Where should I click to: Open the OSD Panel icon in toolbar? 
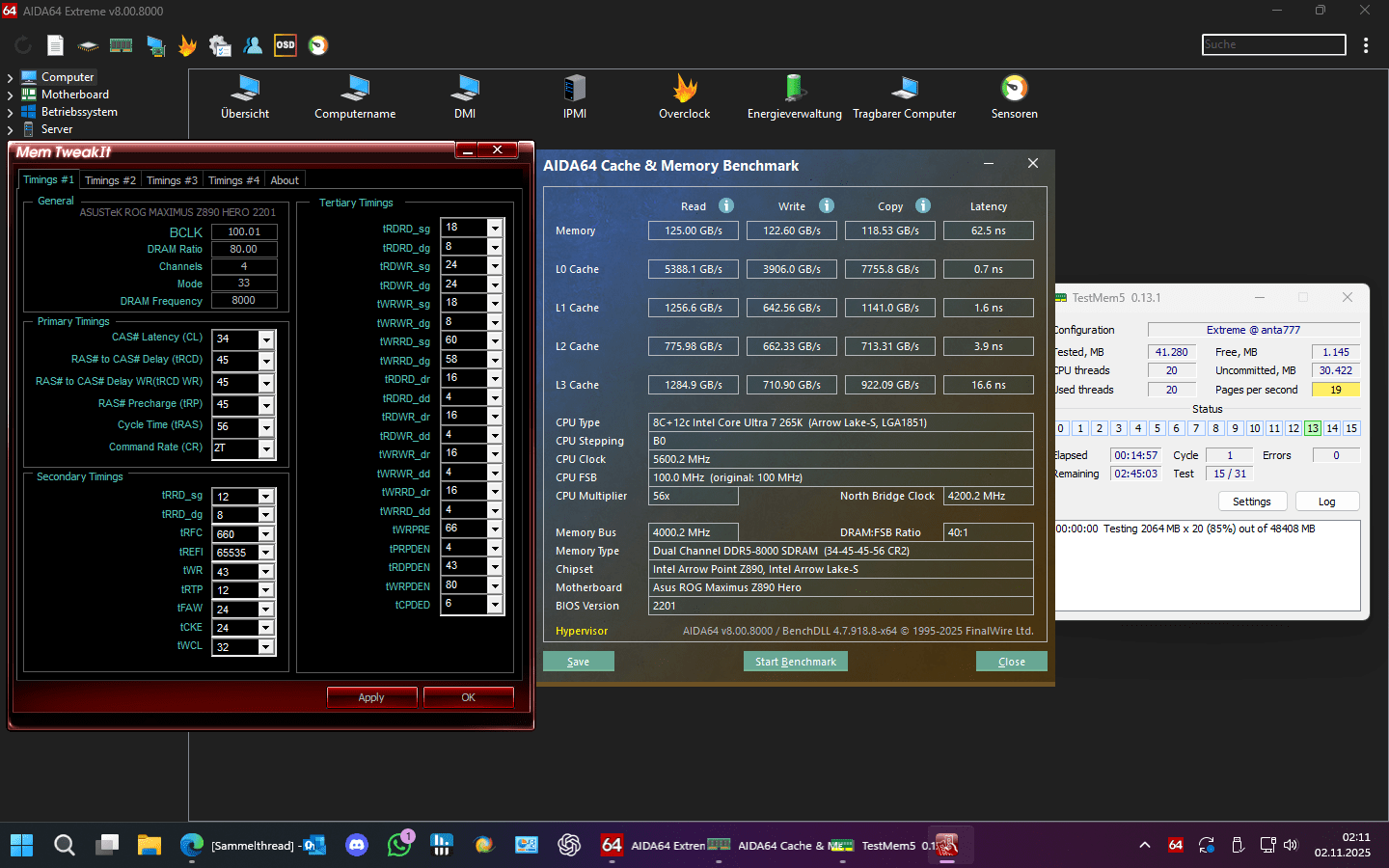click(x=285, y=44)
